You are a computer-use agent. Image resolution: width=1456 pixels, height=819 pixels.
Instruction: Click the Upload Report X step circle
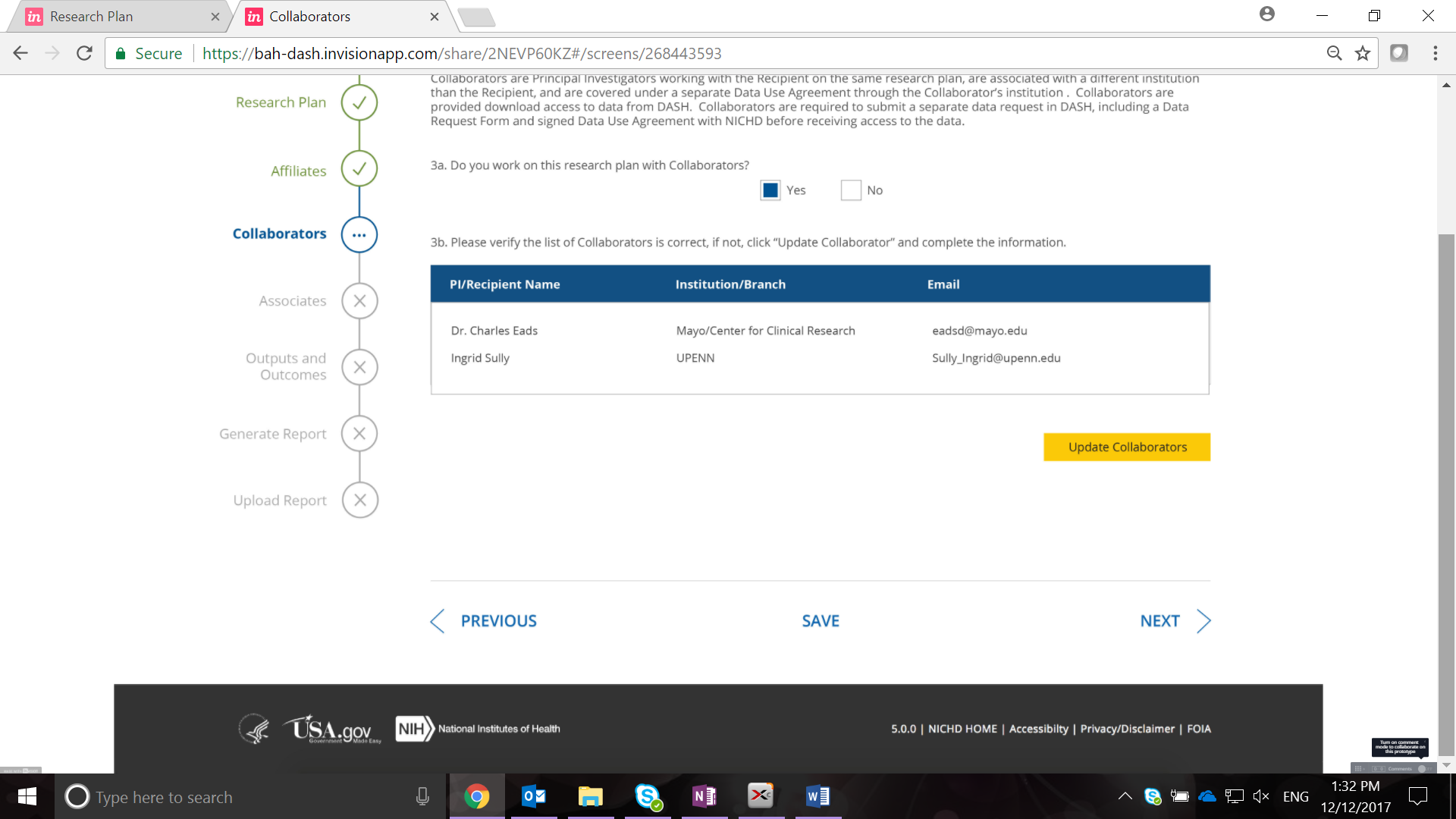[x=359, y=500]
